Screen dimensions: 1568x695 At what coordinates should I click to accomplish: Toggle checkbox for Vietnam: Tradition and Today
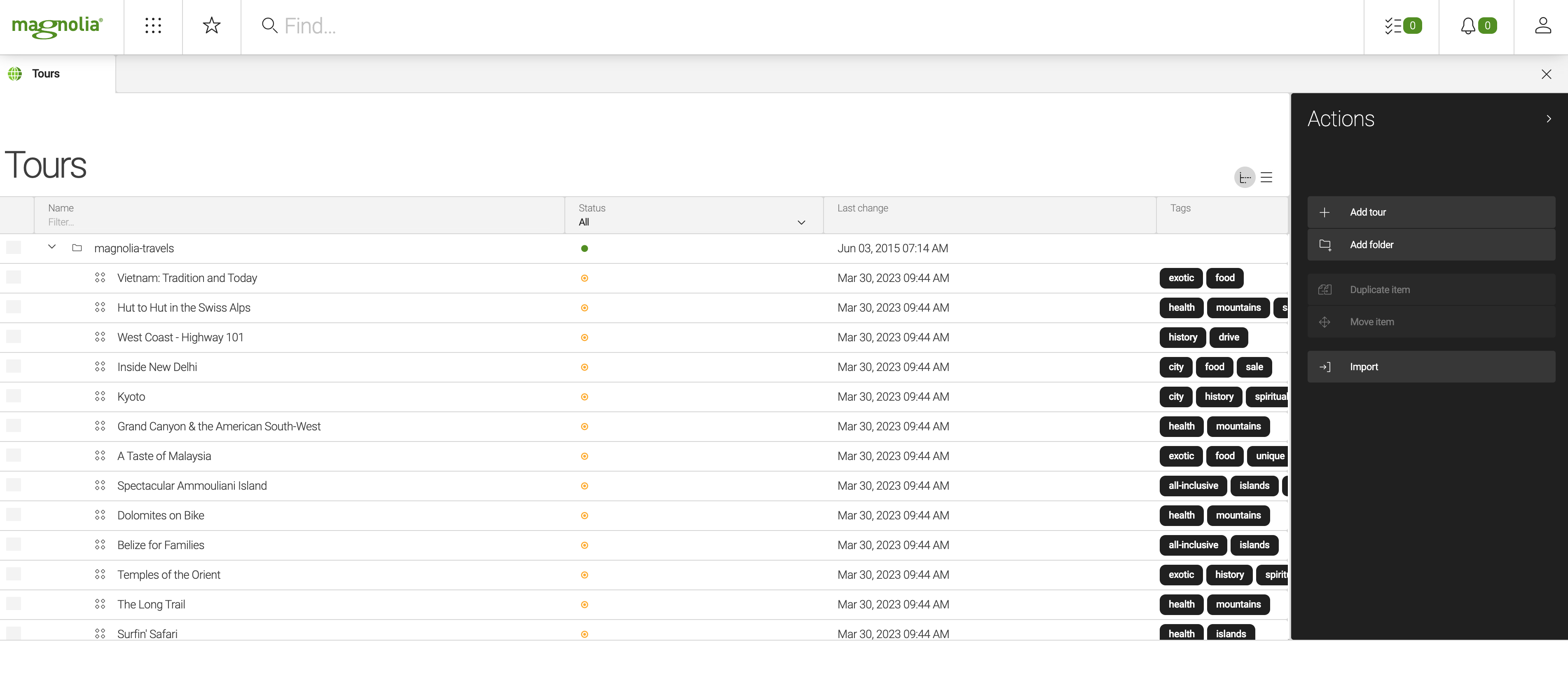[14, 277]
